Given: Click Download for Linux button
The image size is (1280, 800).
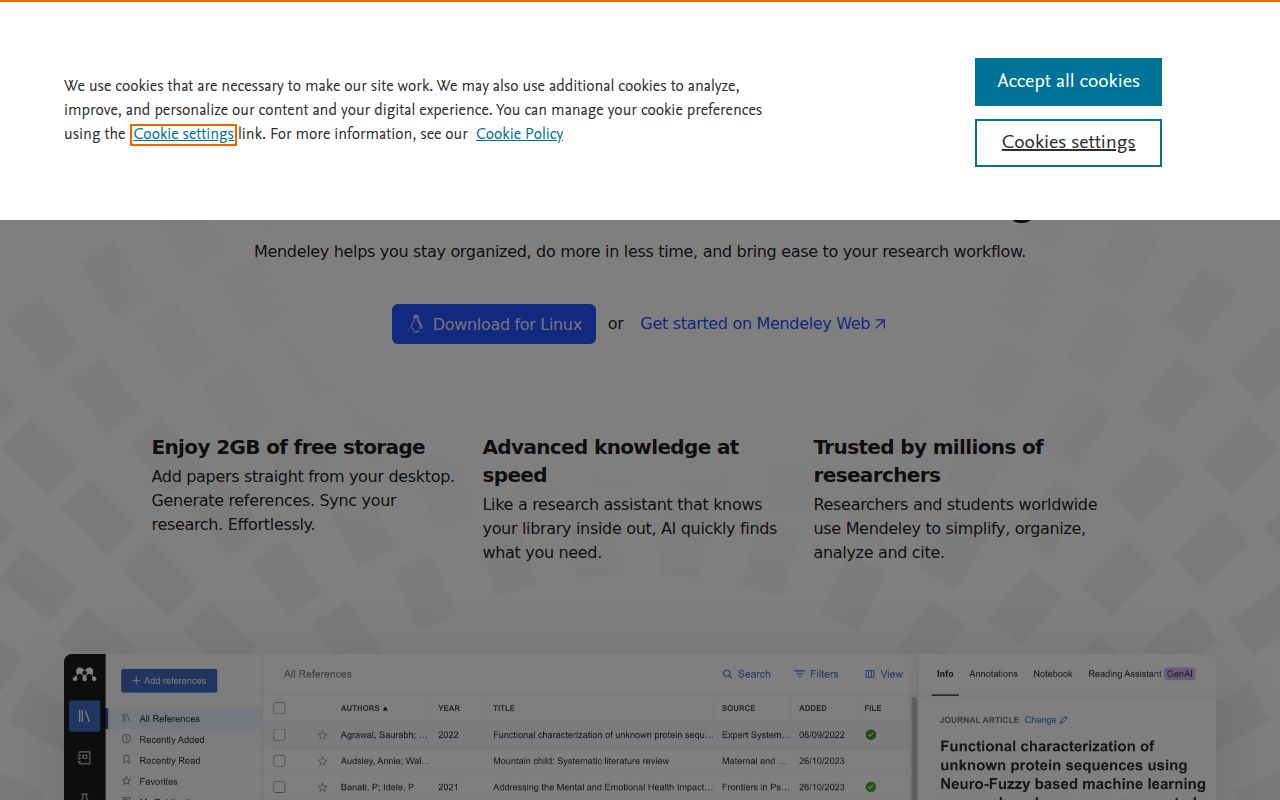Looking at the screenshot, I should tap(494, 324).
